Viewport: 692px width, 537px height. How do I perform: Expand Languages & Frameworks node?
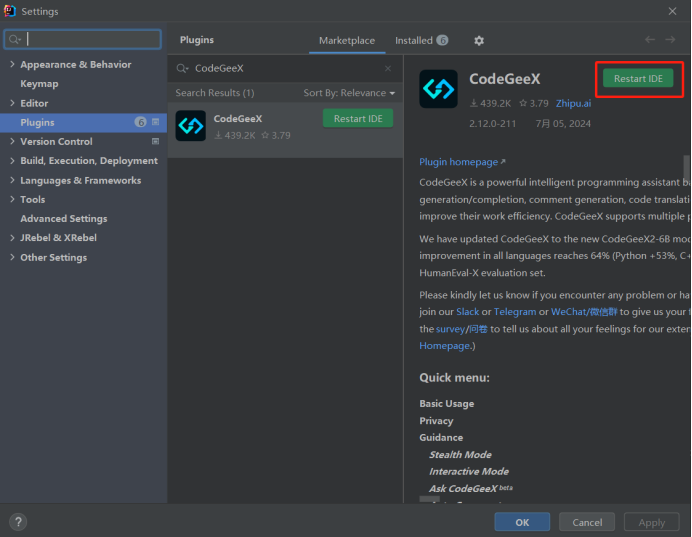click(x=12, y=180)
